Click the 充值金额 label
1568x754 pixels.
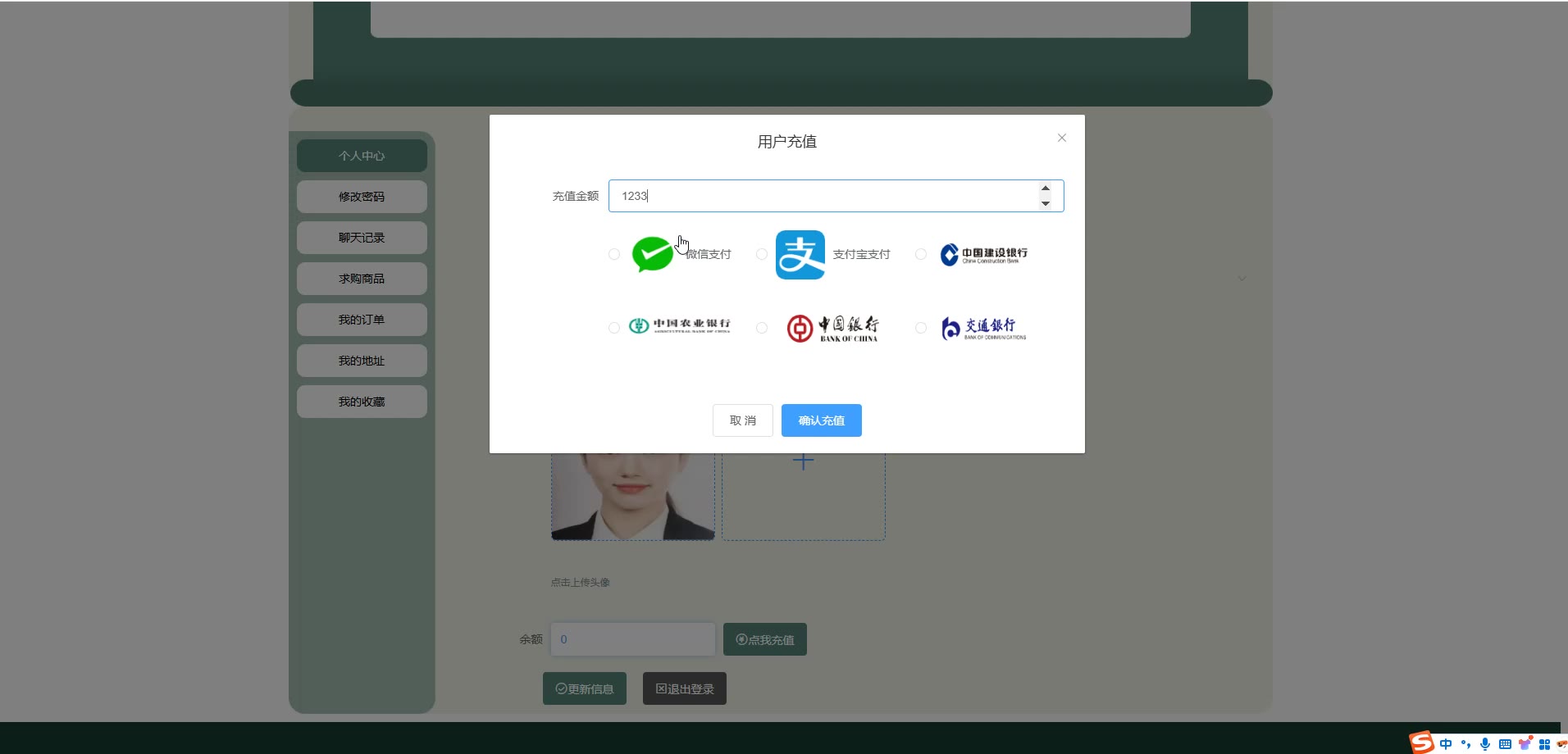click(576, 196)
